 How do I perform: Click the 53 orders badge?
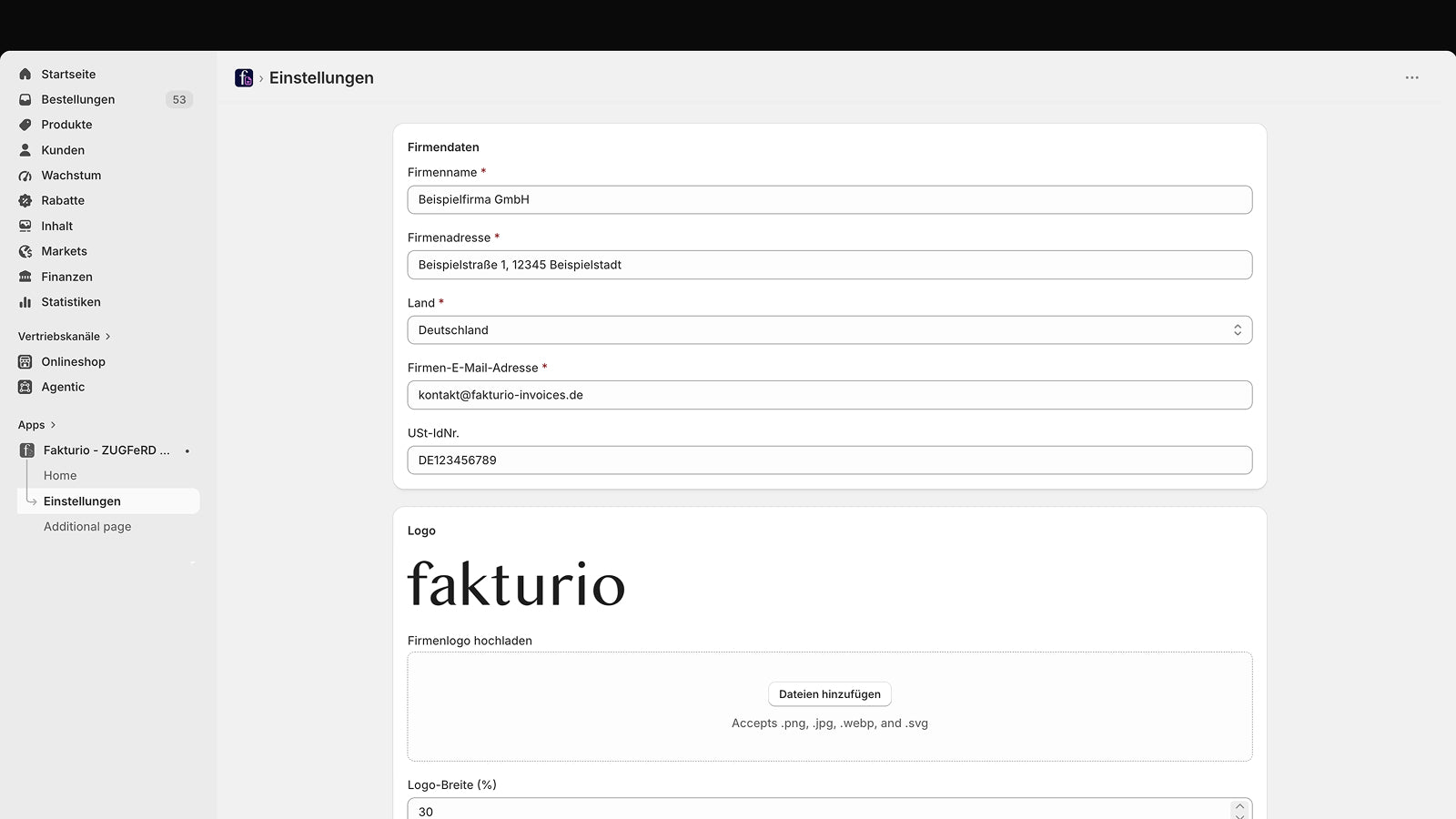click(x=179, y=100)
